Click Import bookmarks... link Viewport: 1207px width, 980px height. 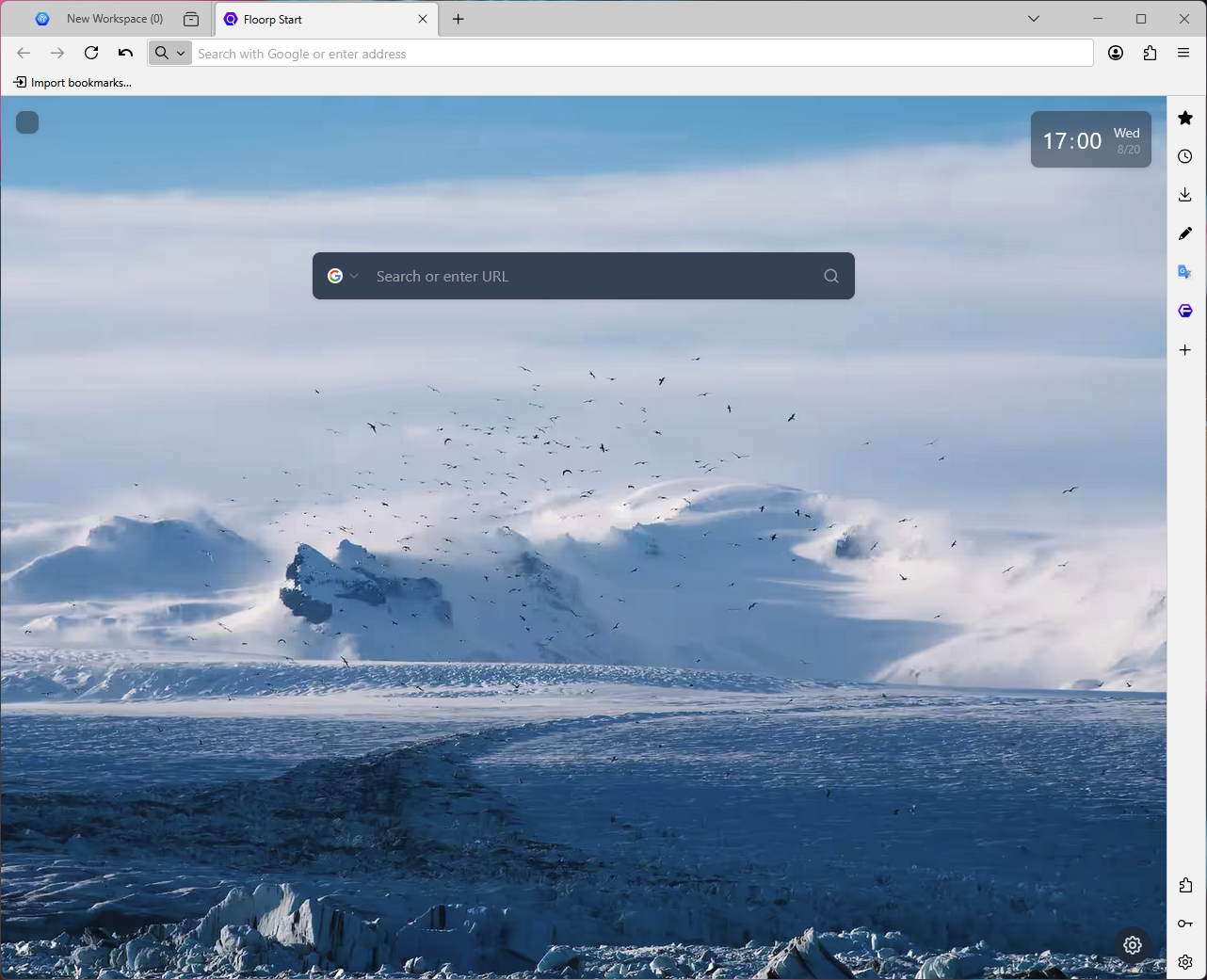pyautogui.click(x=72, y=83)
